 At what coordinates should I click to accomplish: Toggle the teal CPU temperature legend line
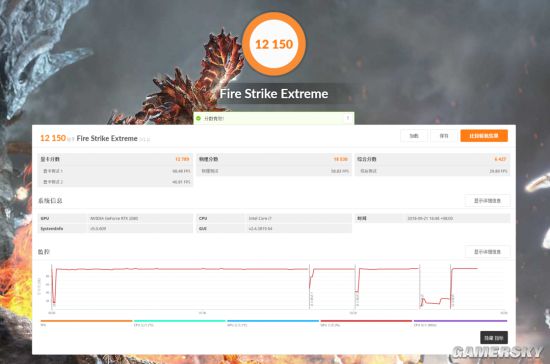tap(180, 321)
